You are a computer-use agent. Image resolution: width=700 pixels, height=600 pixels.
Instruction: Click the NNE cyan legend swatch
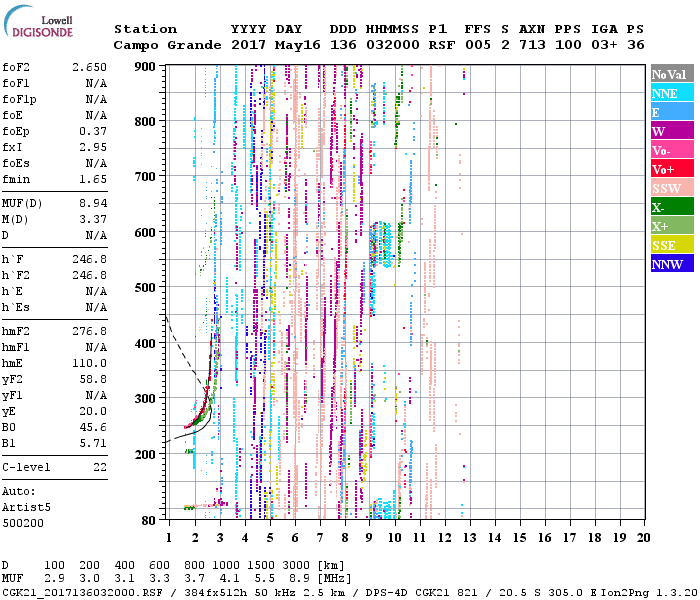pos(670,93)
